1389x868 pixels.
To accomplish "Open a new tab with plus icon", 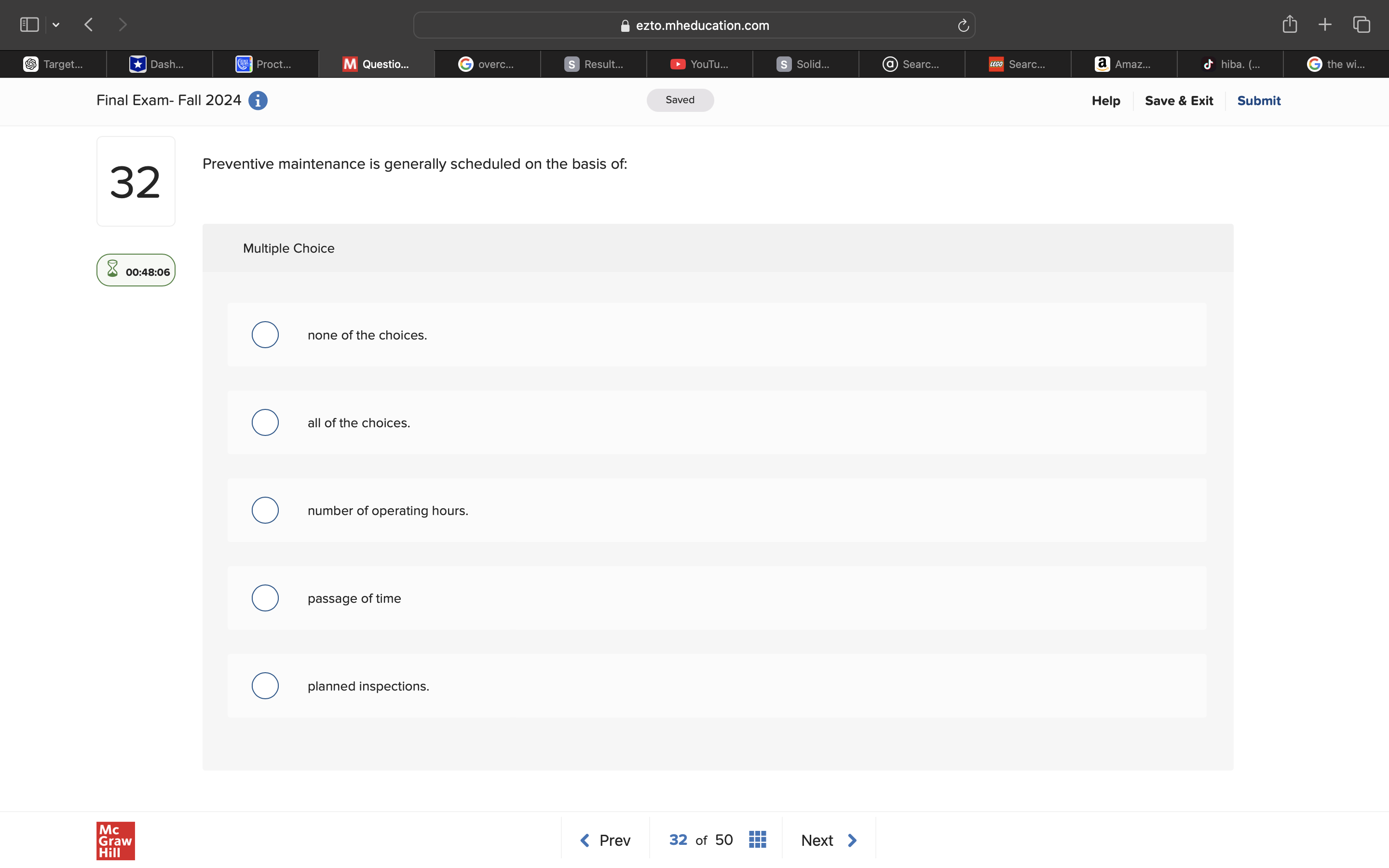I will (1325, 25).
